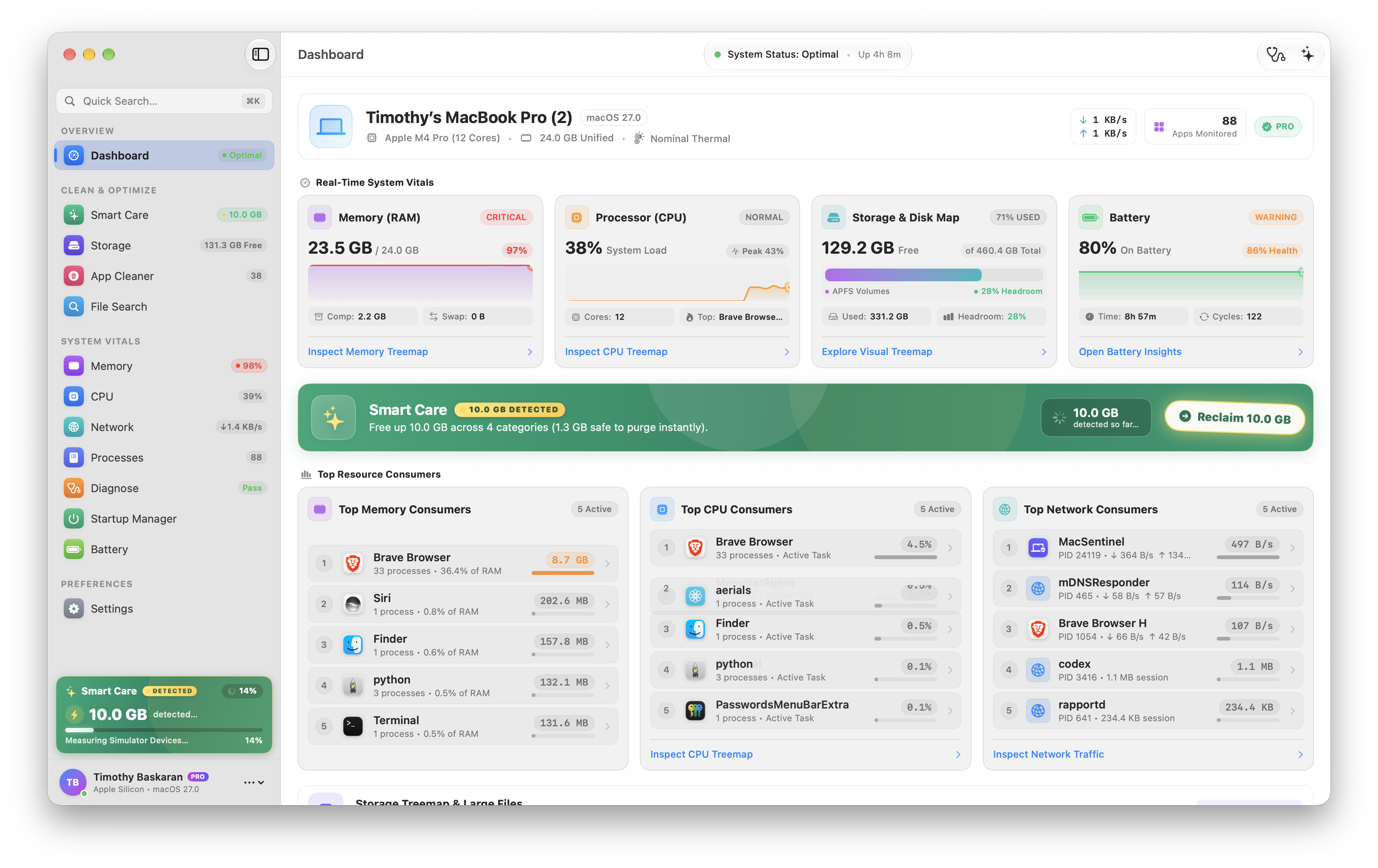Go to App Cleaner in sidebar
Image resolution: width=1378 pixels, height=868 pixels.
pyautogui.click(x=164, y=276)
